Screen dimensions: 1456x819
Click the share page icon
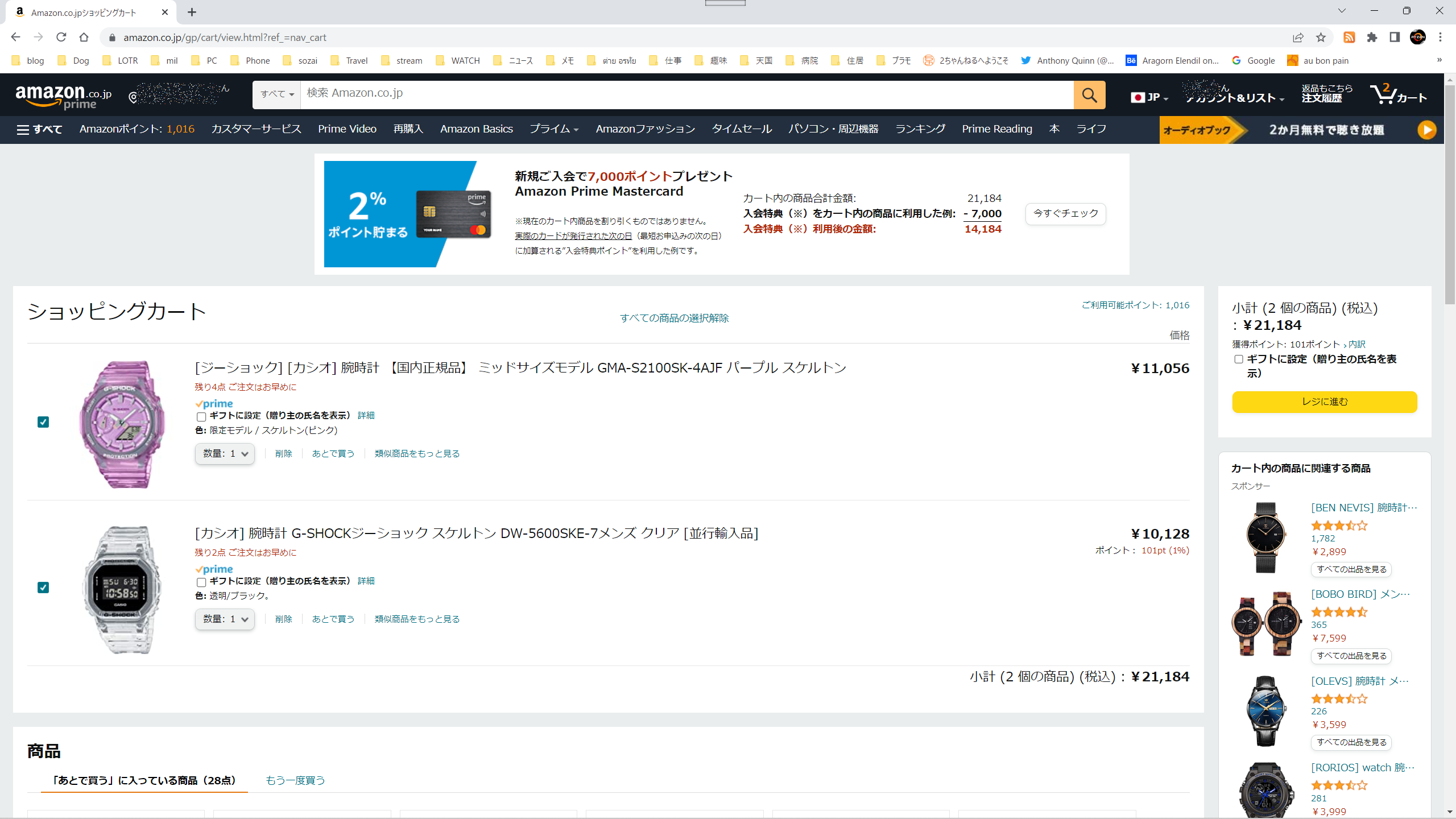pyautogui.click(x=1298, y=37)
